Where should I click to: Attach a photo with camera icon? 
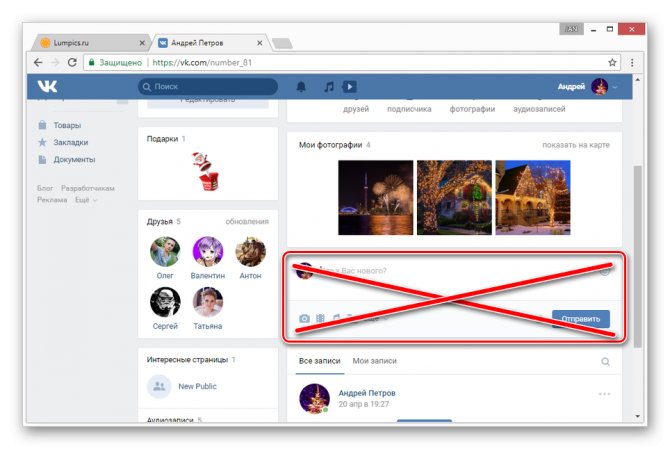click(304, 318)
